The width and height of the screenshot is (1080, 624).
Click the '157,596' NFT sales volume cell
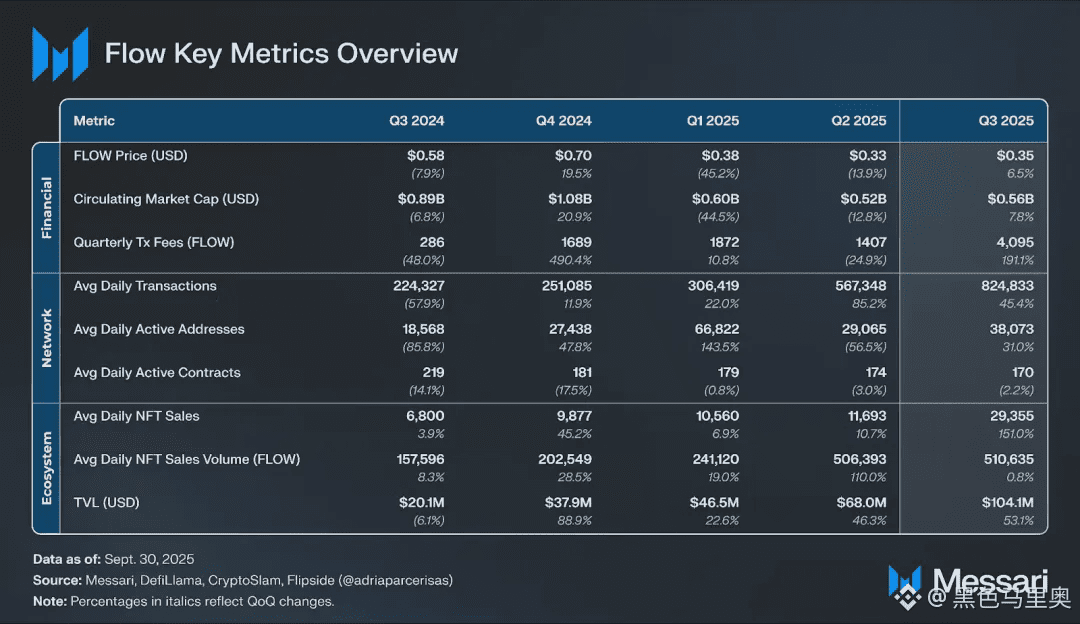coord(420,459)
